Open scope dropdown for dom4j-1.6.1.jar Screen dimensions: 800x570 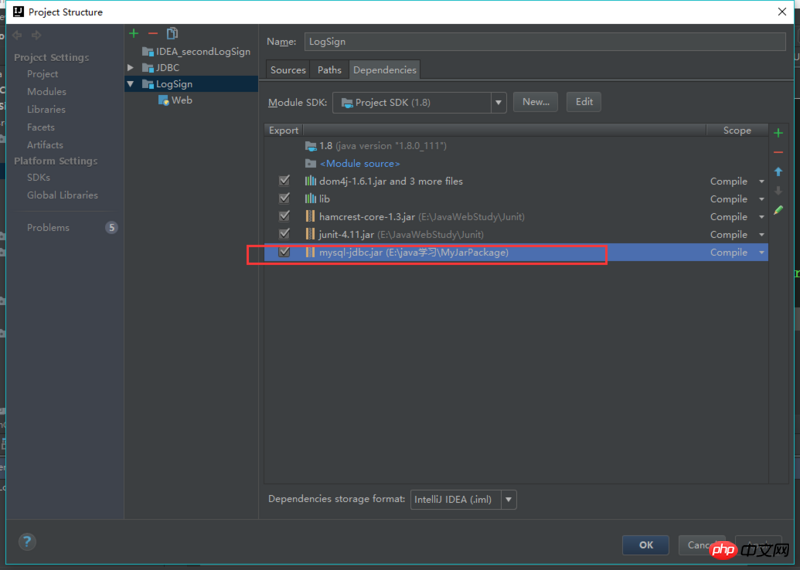[761, 182]
